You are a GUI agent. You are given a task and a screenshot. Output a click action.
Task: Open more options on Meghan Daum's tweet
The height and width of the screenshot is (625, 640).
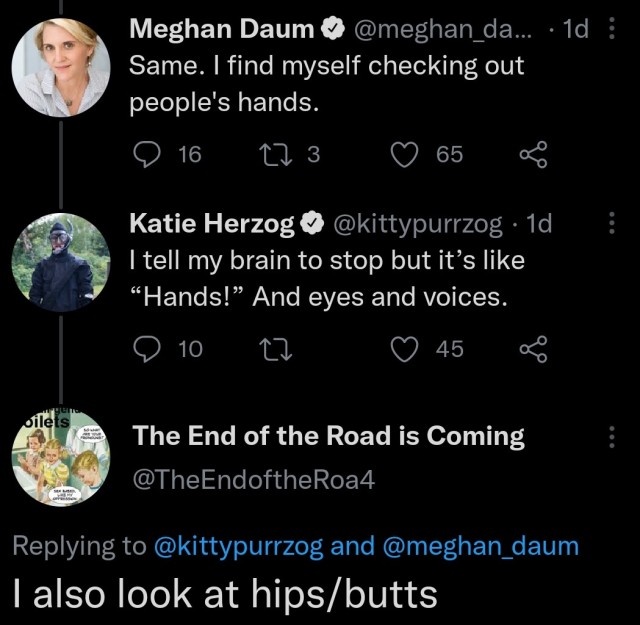click(612, 30)
